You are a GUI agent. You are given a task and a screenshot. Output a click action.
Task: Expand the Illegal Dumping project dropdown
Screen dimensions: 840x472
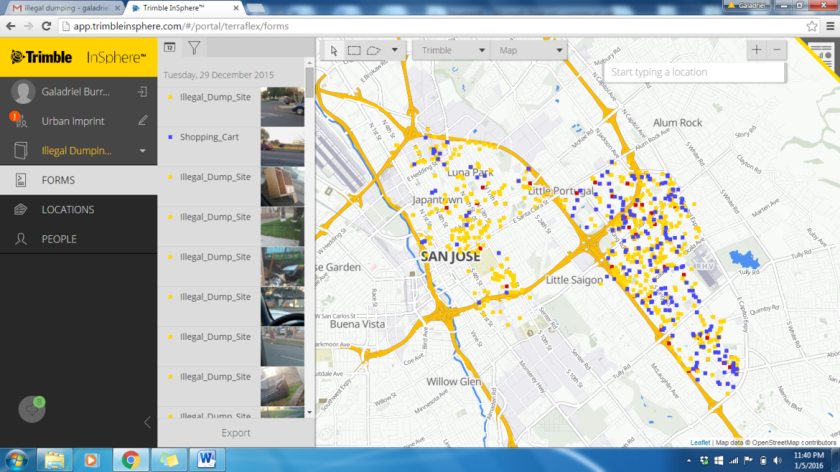[x=142, y=151]
